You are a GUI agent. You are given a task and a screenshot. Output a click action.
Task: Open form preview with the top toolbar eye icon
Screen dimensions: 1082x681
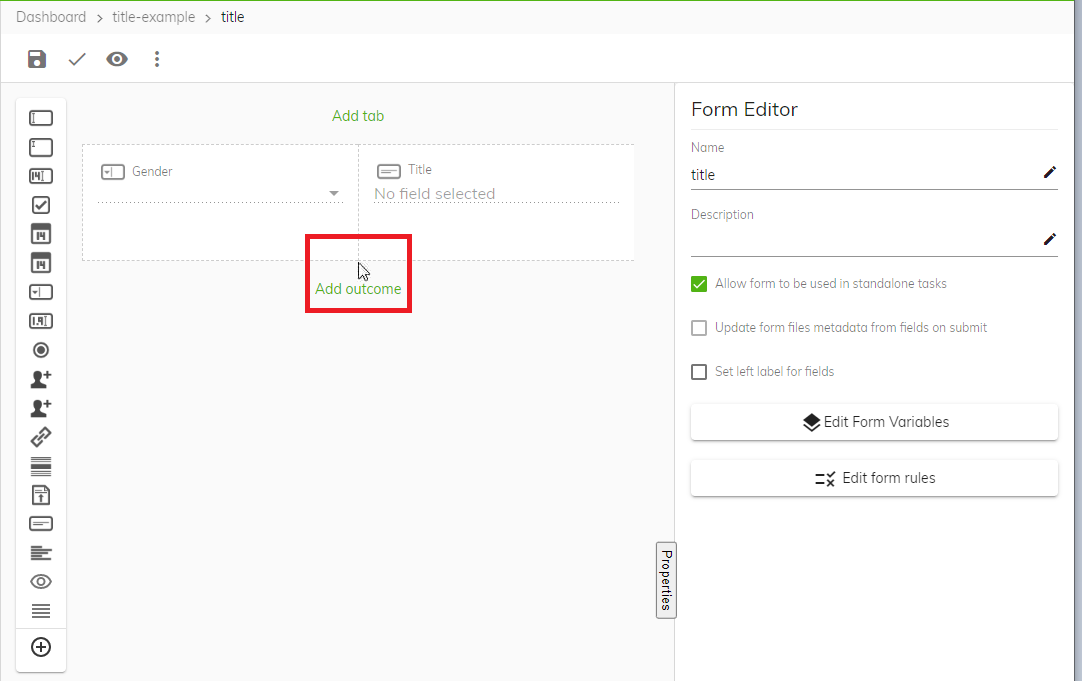click(117, 59)
